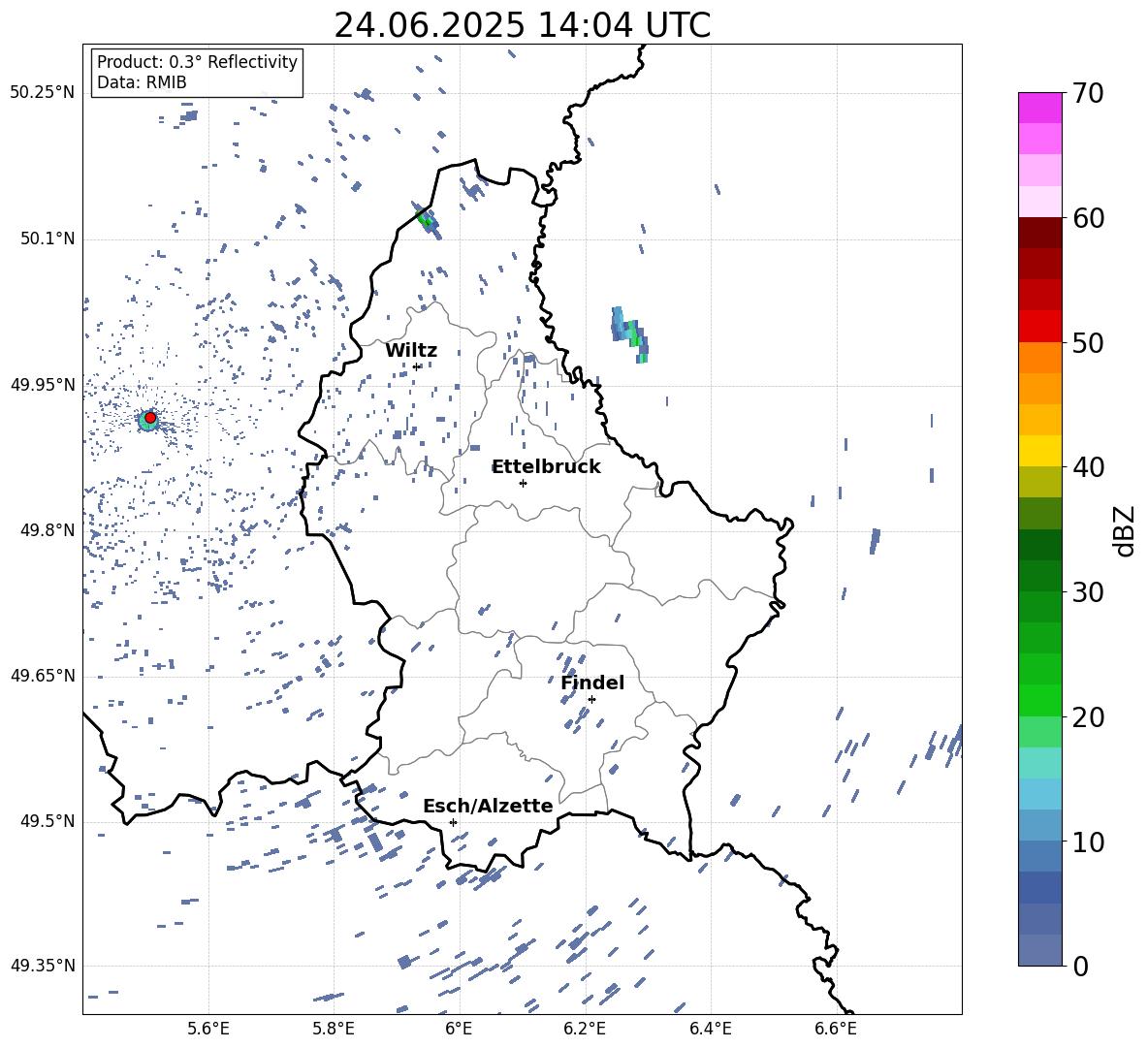Click the dBZ colorbar label
Viewport: 1148px width, 1048px height.
tap(1126, 530)
